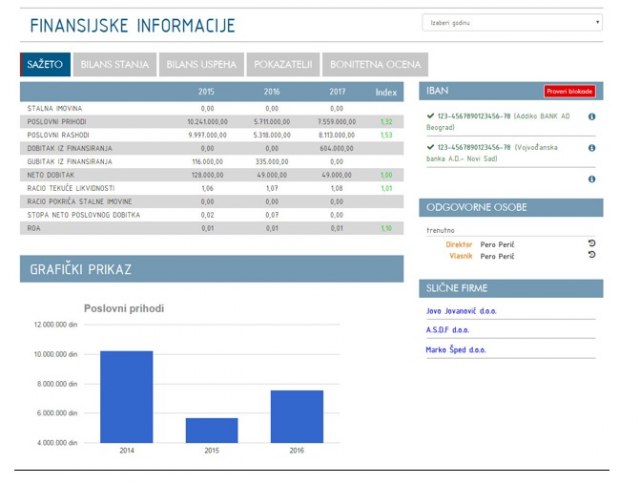Open history icon next to Vlasnik Pero Perić
This screenshot has height=484, width=640.
pos(591,255)
